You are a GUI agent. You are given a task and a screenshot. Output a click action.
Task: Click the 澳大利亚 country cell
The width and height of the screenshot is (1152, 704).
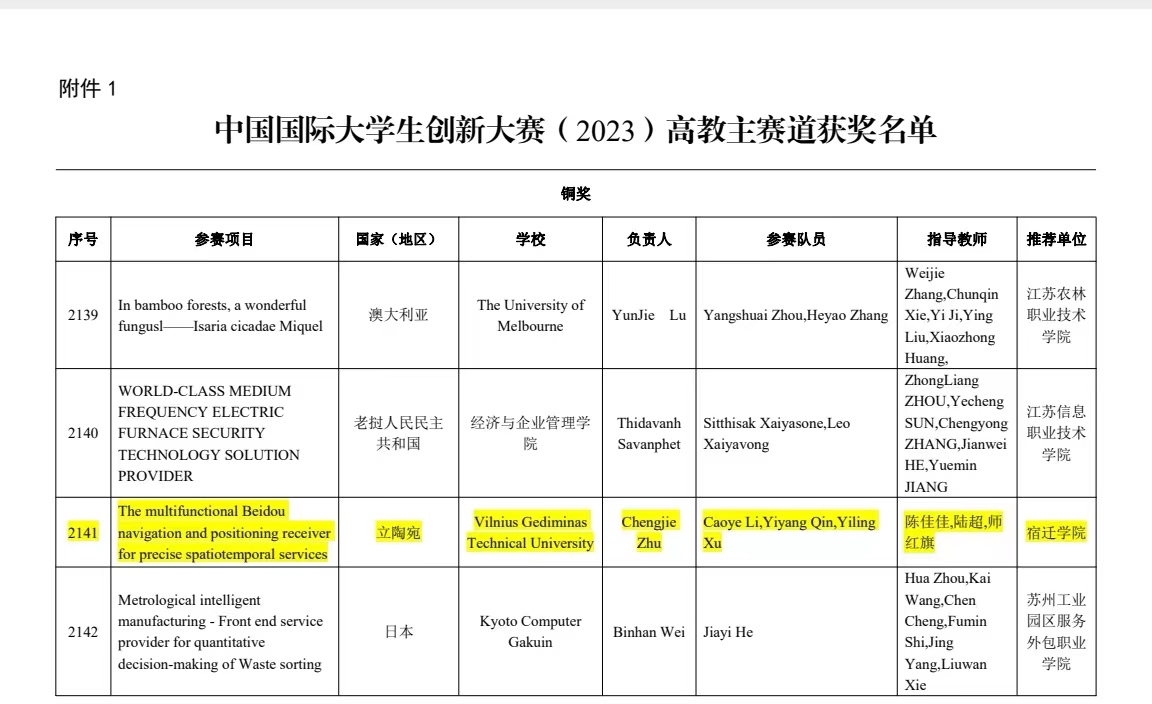(x=398, y=315)
